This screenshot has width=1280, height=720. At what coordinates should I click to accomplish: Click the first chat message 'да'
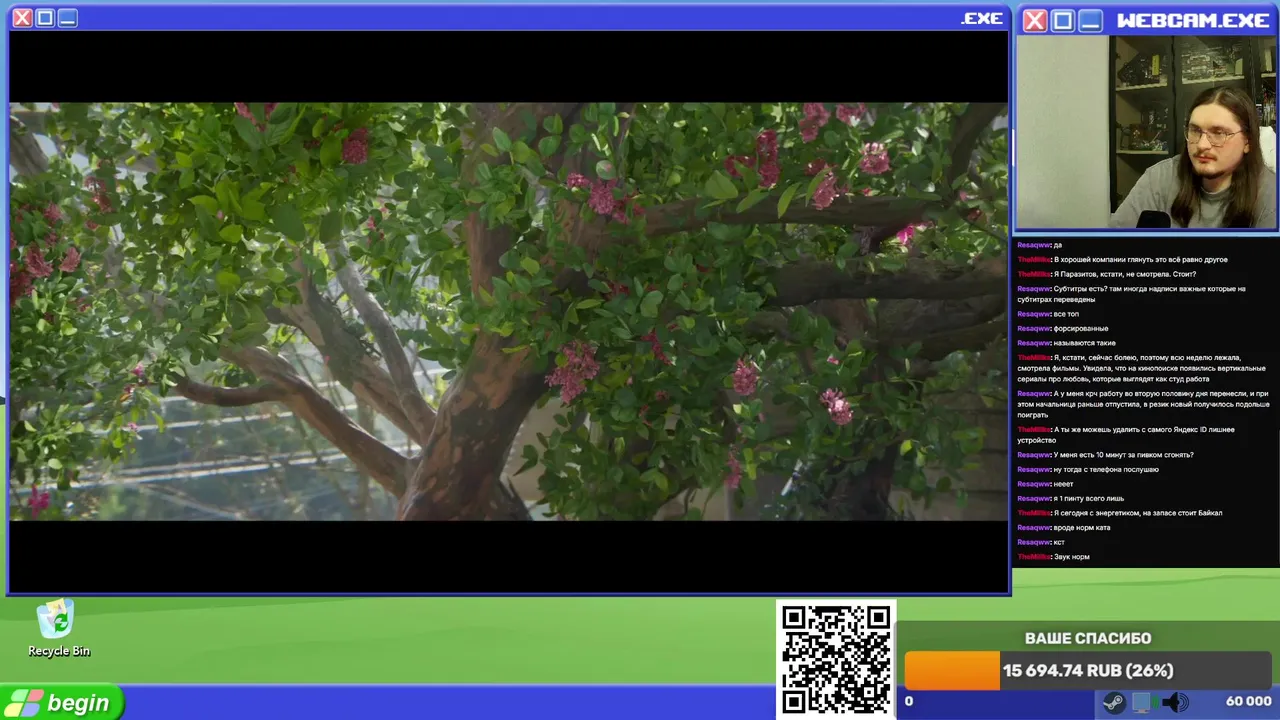pos(1039,245)
